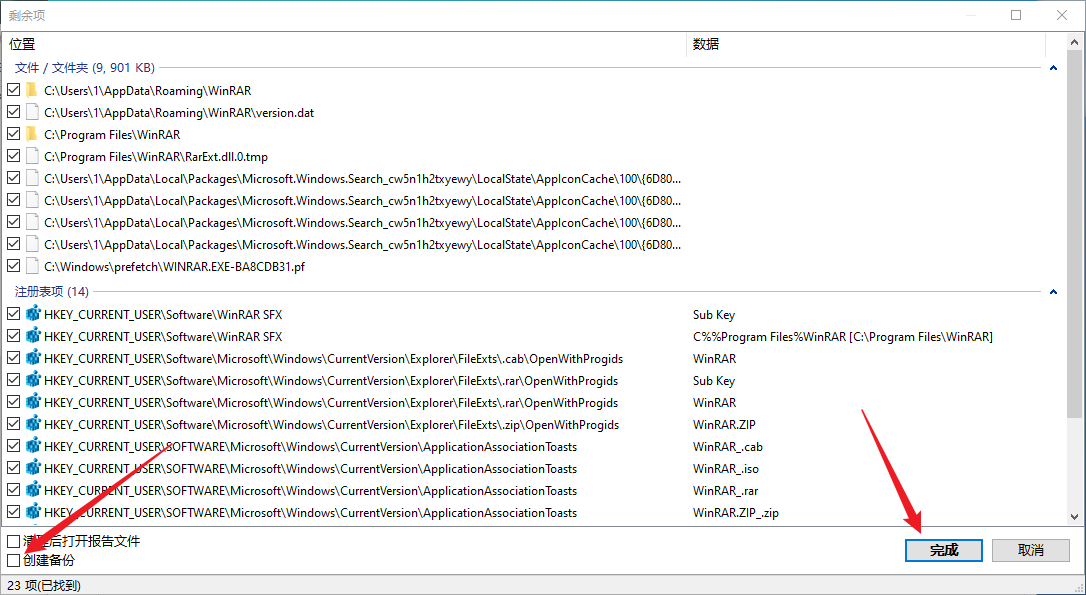
Task: Uncheck checkbox of WinRAR.ZIP data row
Action: (13, 425)
